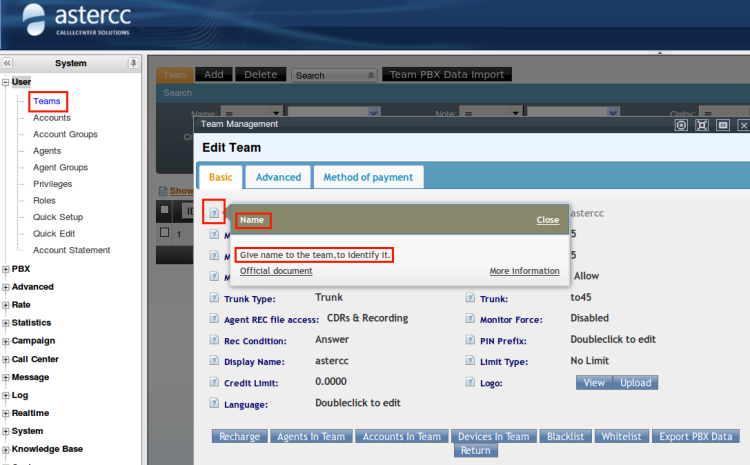This screenshot has height=465, width=750.
Task: Open the Method of payment tab
Action: (369, 177)
